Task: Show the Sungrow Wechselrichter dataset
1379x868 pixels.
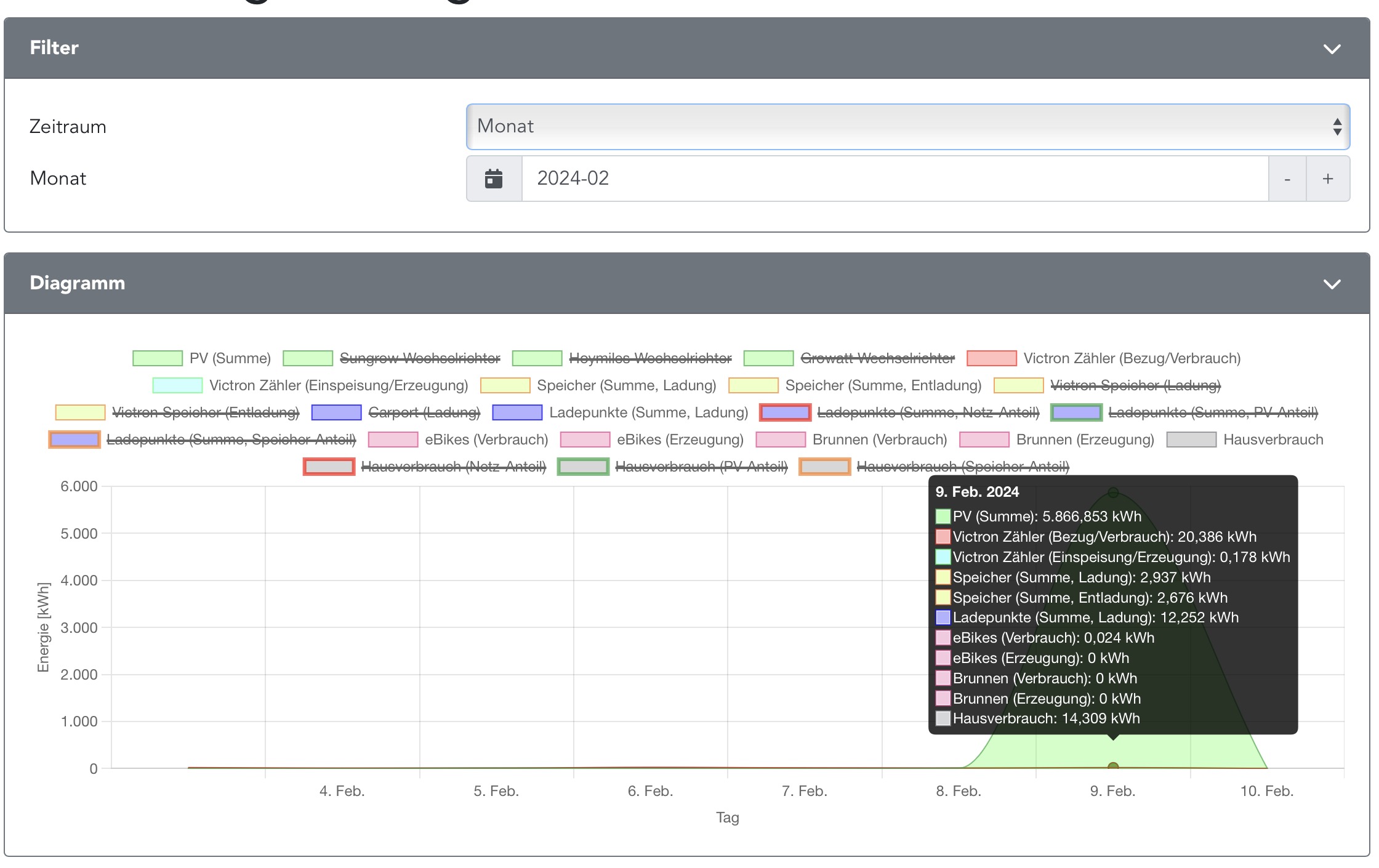Action: tap(419, 358)
